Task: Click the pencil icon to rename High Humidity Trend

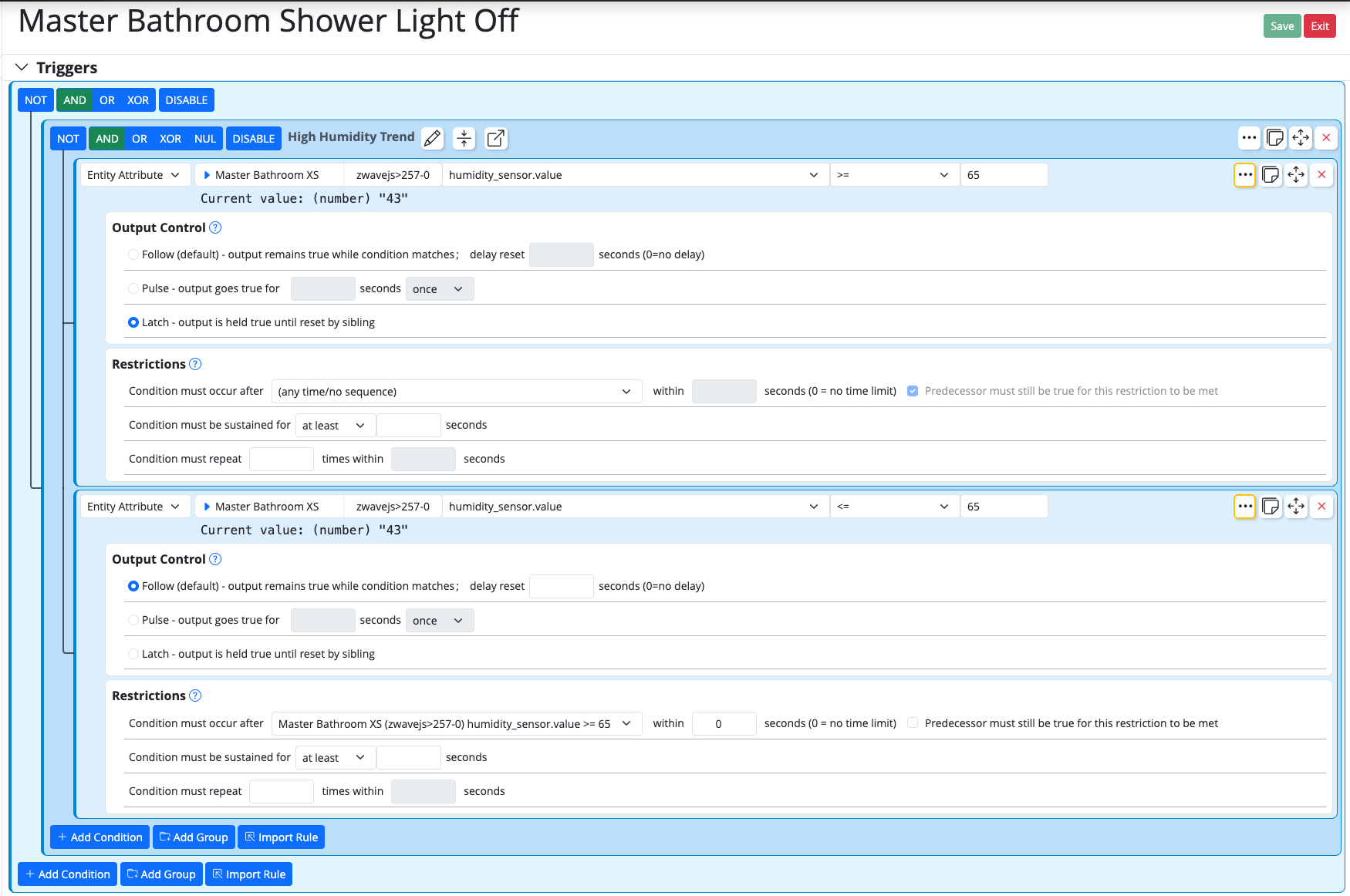Action: [433, 139]
